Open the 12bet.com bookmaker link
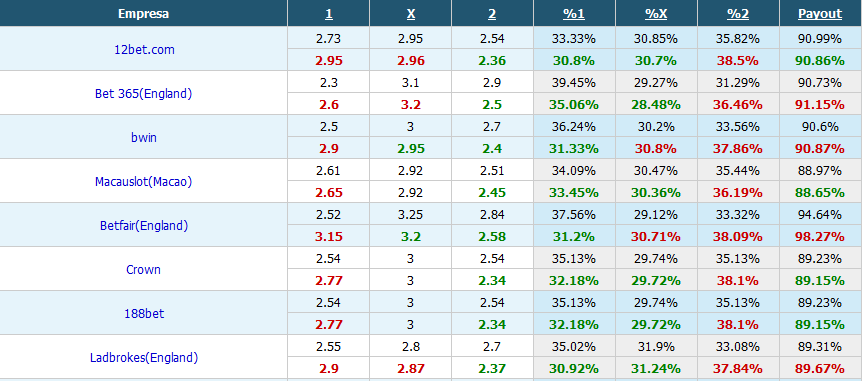Image resolution: width=867 pixels, height=381 pixels. [144, 49]
